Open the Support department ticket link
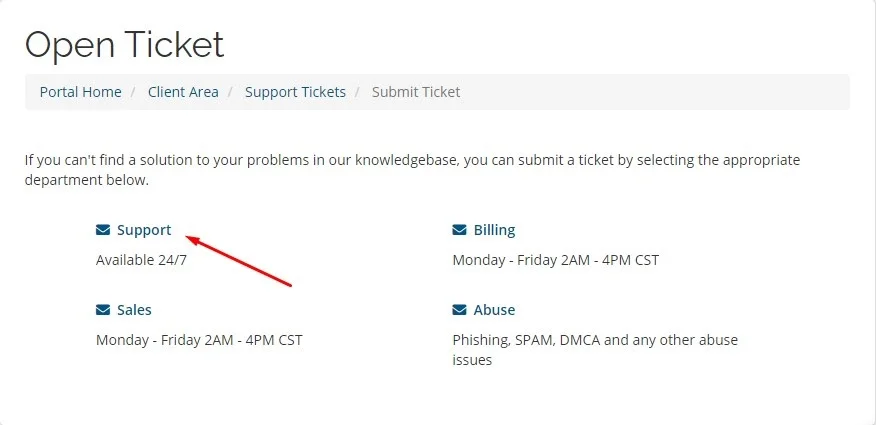Image resolution: width=876 pixels, height=425 pixels. 144,230
